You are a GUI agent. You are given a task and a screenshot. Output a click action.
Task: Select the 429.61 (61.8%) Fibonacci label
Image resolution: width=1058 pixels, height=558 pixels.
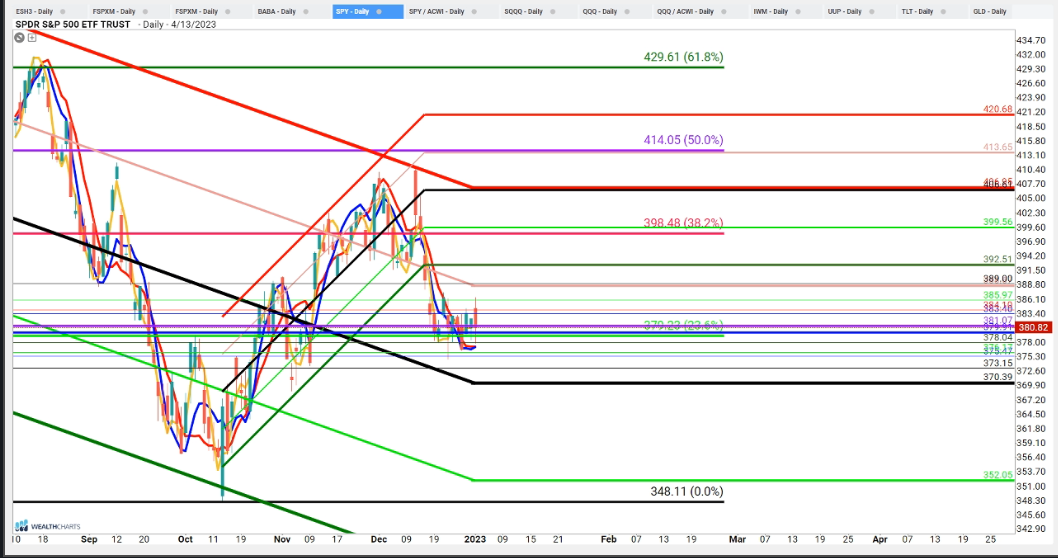pyautogui.click(x=684, y=57)
